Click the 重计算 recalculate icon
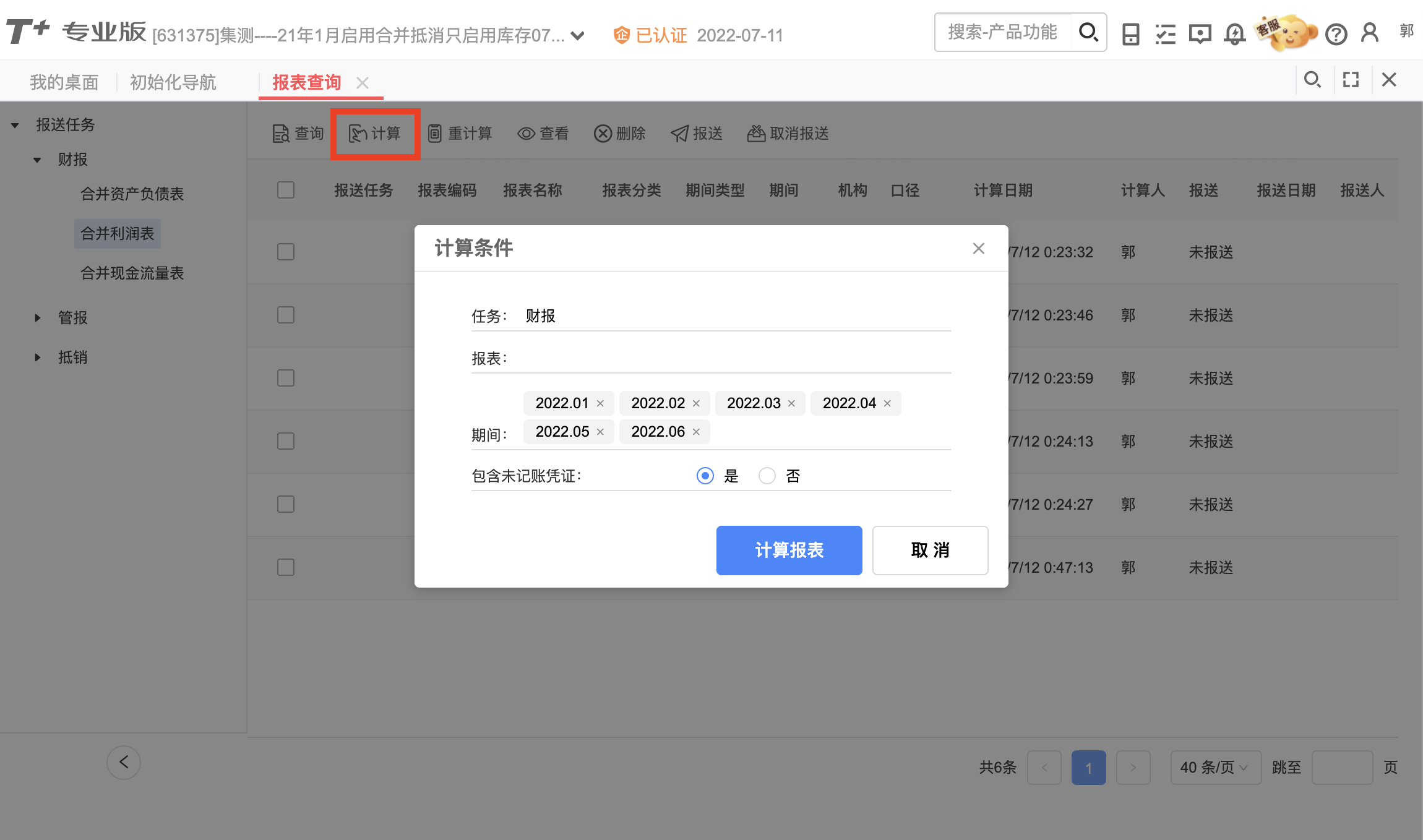 (x=435, y=134)
